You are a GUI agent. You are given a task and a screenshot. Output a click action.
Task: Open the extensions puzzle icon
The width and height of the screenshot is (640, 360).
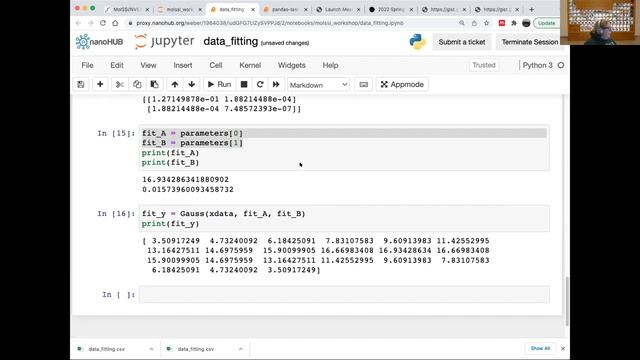click(x=514, y=23)
